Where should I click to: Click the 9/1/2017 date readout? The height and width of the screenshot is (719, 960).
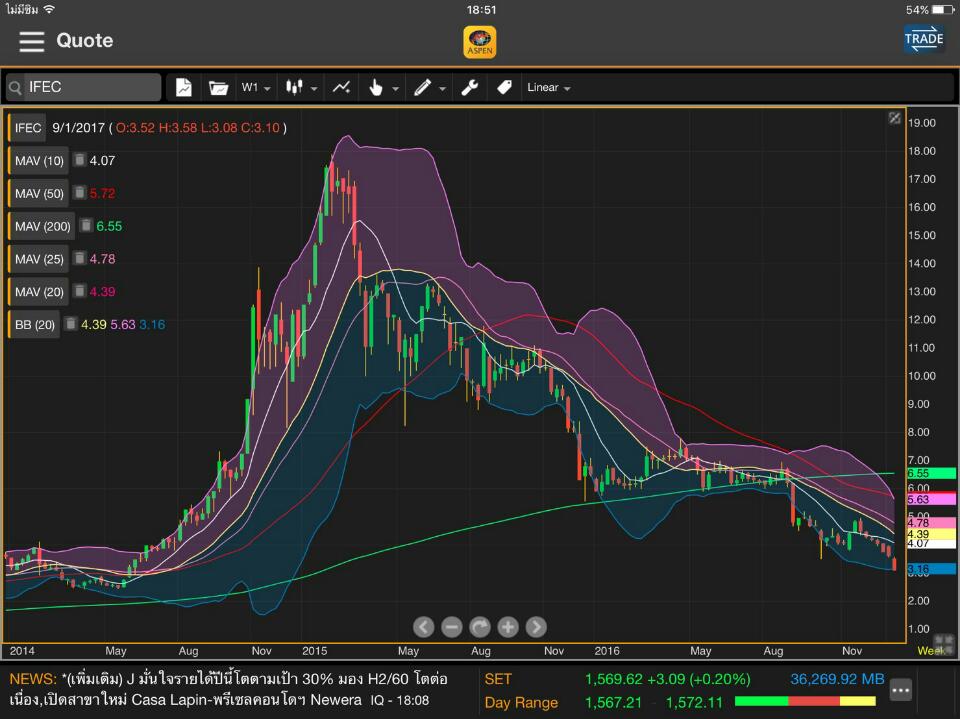tap(78, 128)
